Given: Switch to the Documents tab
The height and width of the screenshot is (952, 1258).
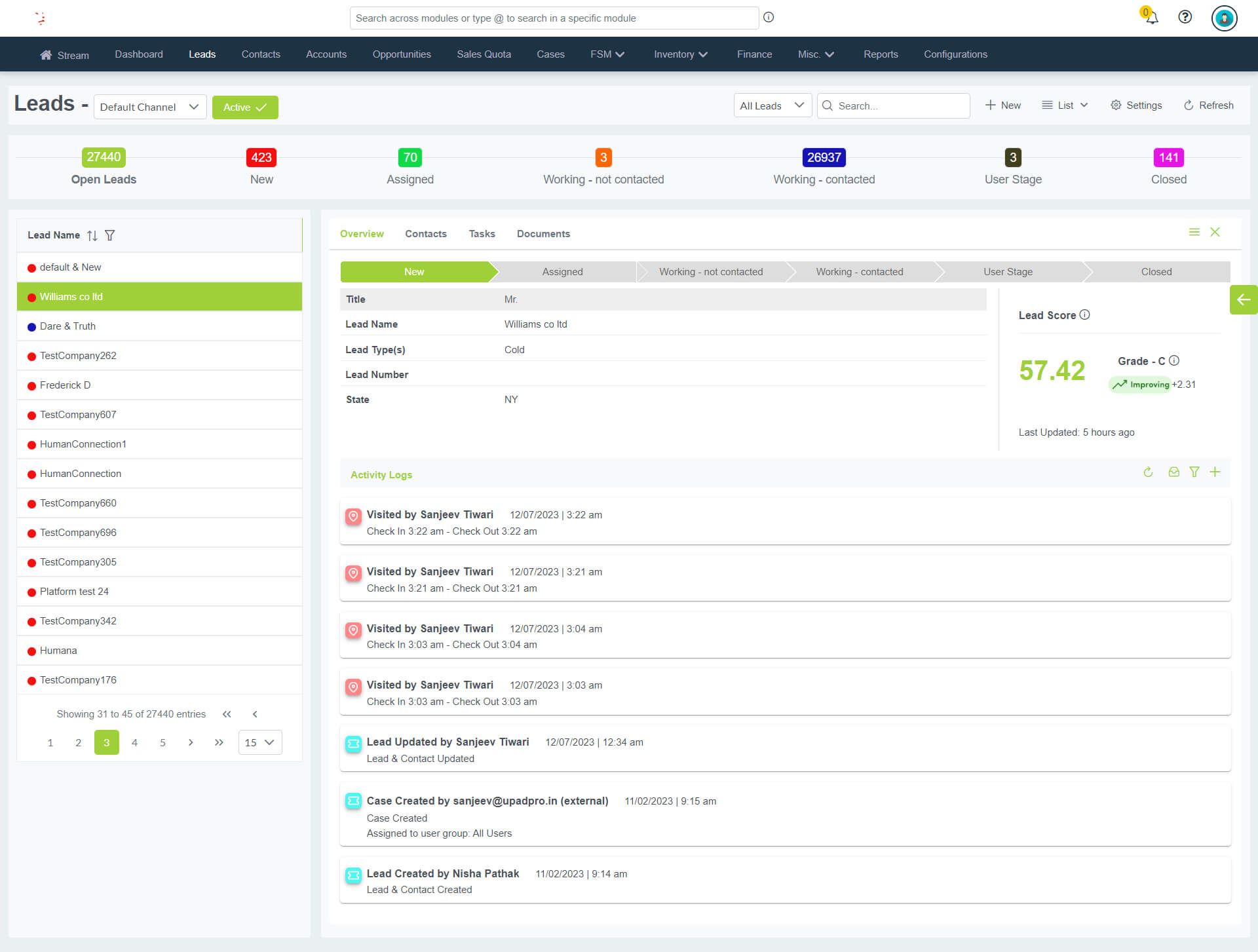Looking at the screenshot, I should (543, 234).
